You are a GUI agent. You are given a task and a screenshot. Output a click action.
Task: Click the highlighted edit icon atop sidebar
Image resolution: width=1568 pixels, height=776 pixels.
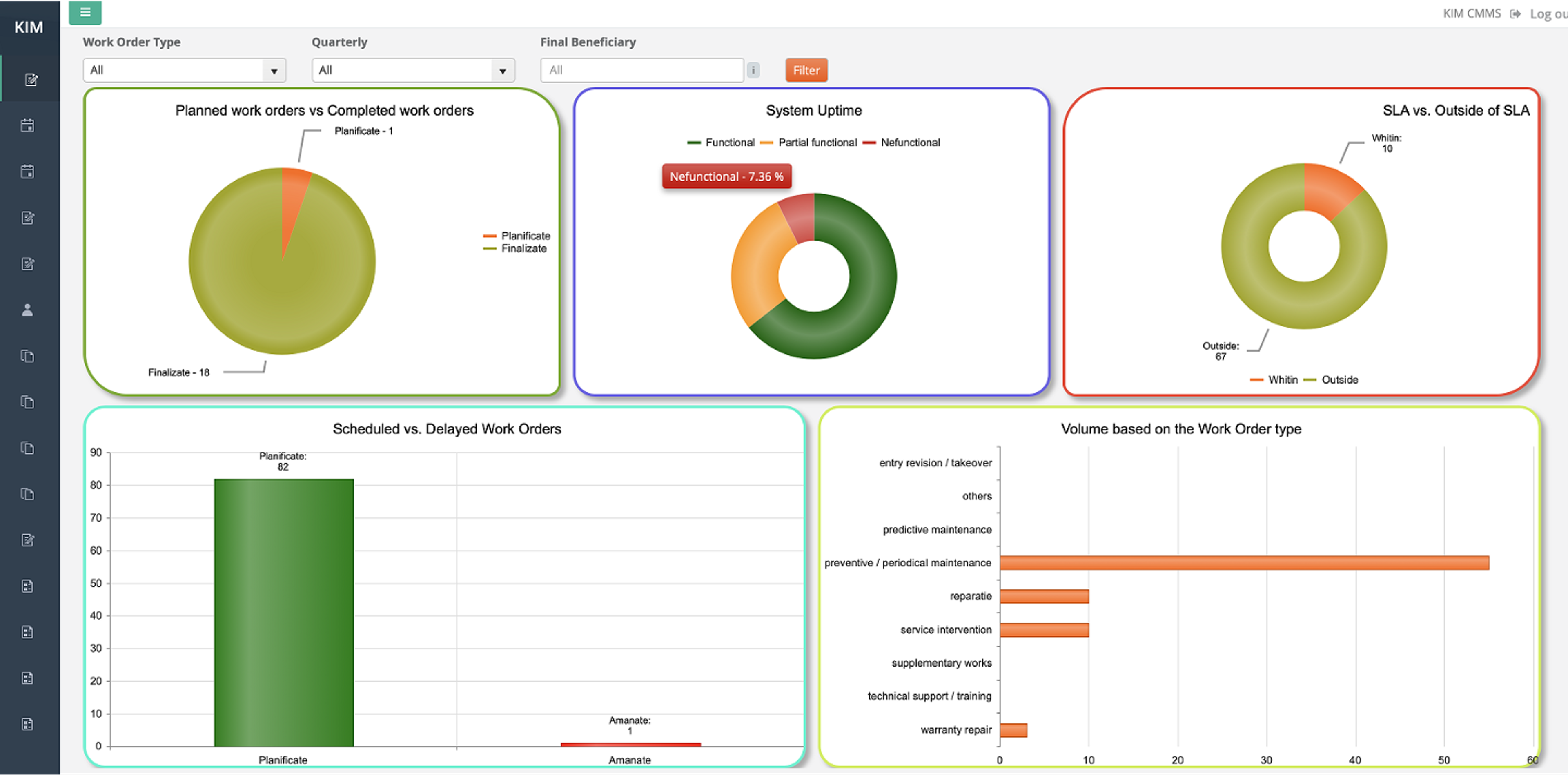point(31,80)
